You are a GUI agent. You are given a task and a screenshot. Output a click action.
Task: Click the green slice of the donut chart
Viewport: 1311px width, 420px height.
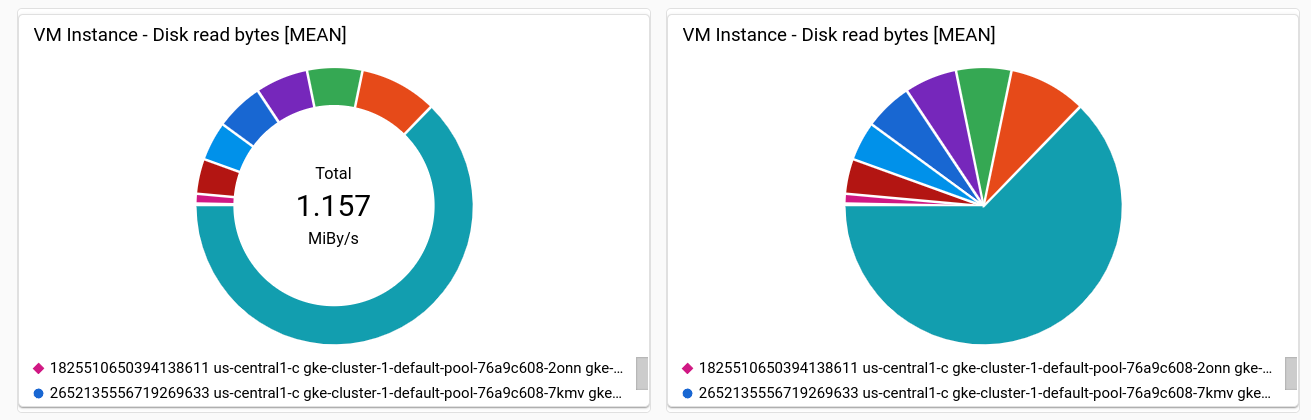(x=335, y=88)
